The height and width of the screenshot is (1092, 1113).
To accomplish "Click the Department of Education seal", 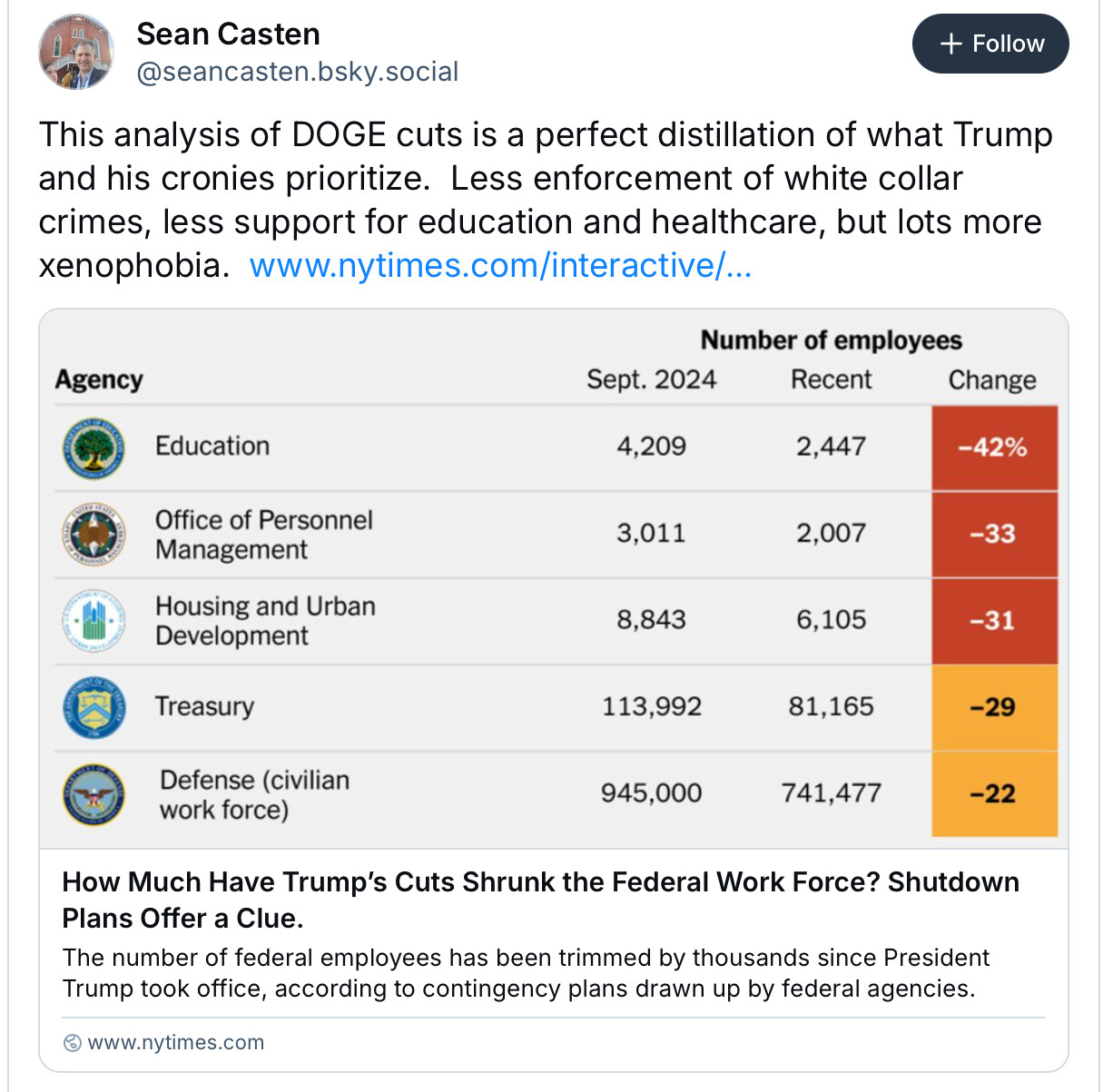I will pyautogui.click(x=94, y=448).
